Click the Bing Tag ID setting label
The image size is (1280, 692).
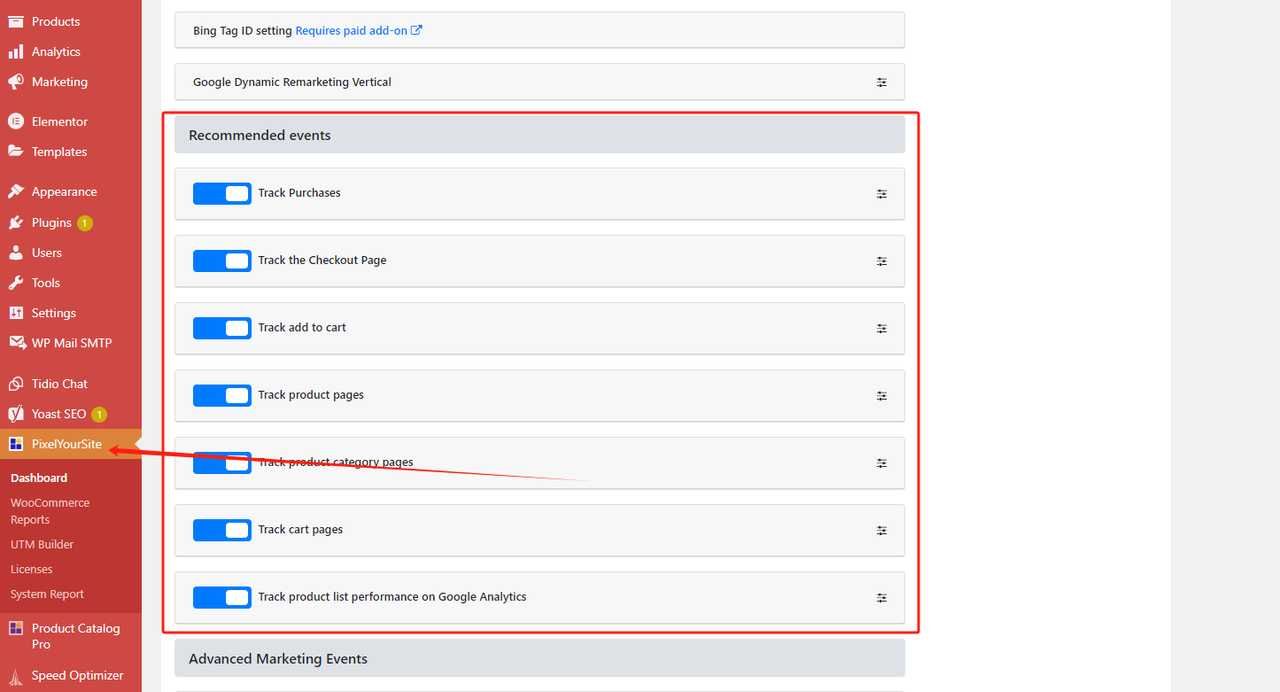(x=242, y=30)
